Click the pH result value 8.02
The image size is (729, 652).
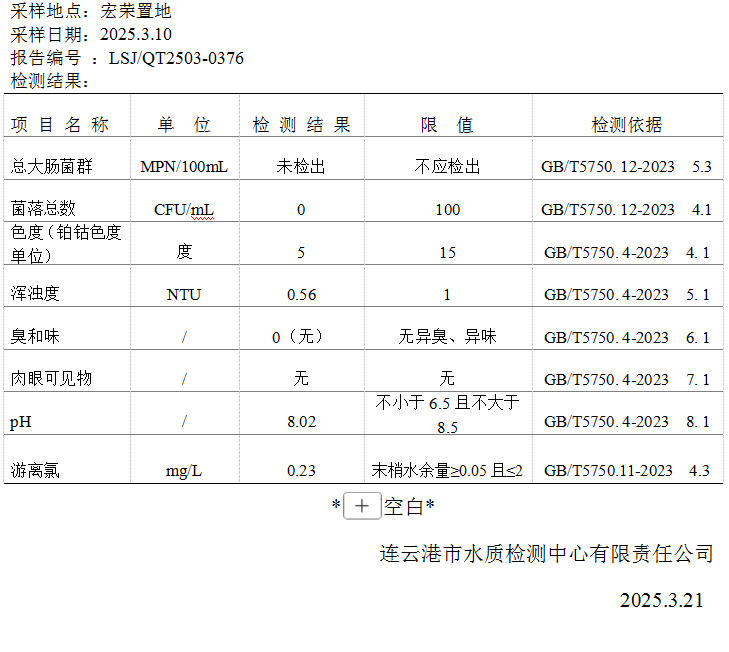click(301, 422)
